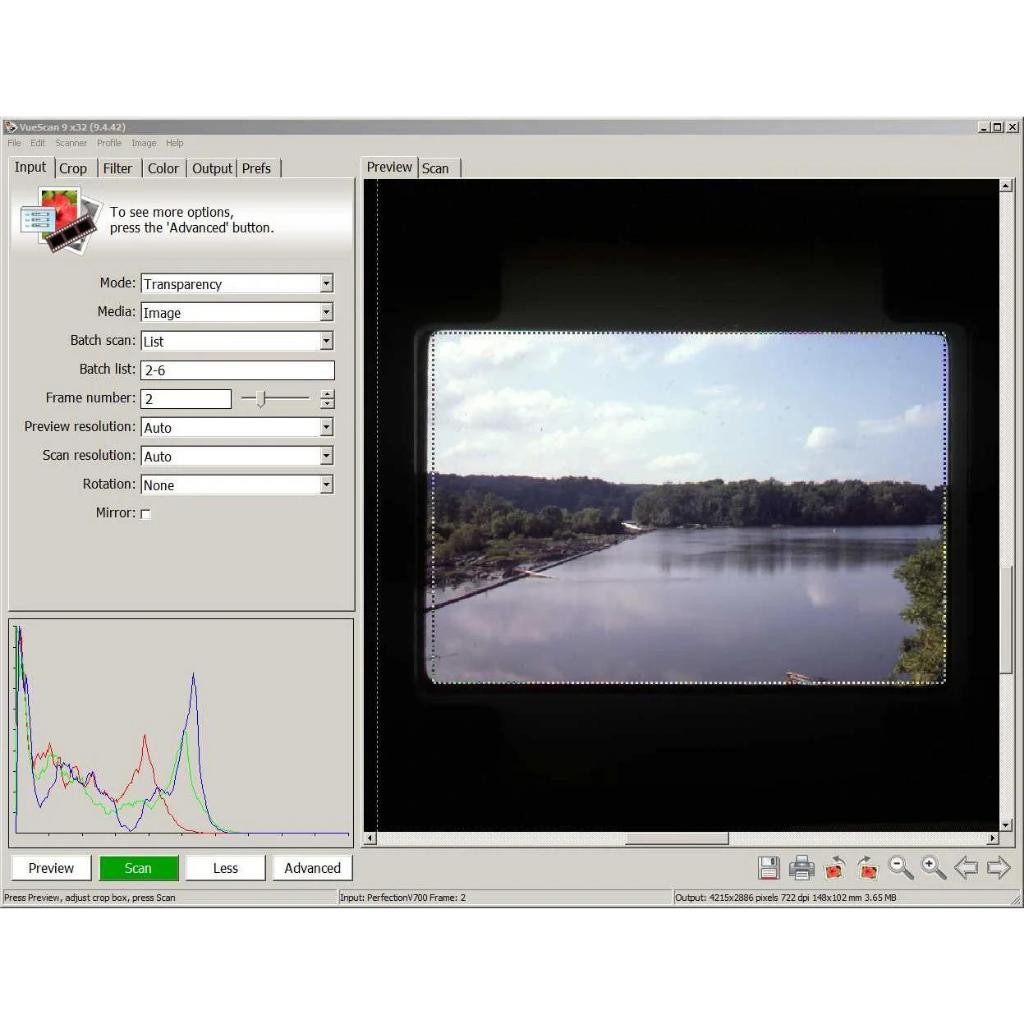Click the Frame number slider handle
The height and width of the screenshot is (1024, 1024).
pos(261,398)
